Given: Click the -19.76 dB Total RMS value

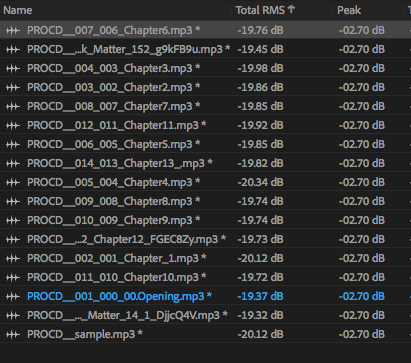Looking at the screenshot, I should point(260,30).
